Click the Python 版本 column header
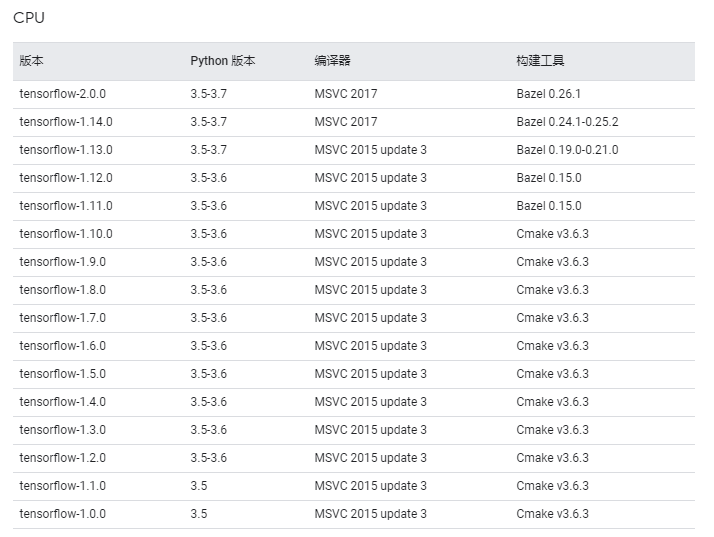 pos(223,61)
